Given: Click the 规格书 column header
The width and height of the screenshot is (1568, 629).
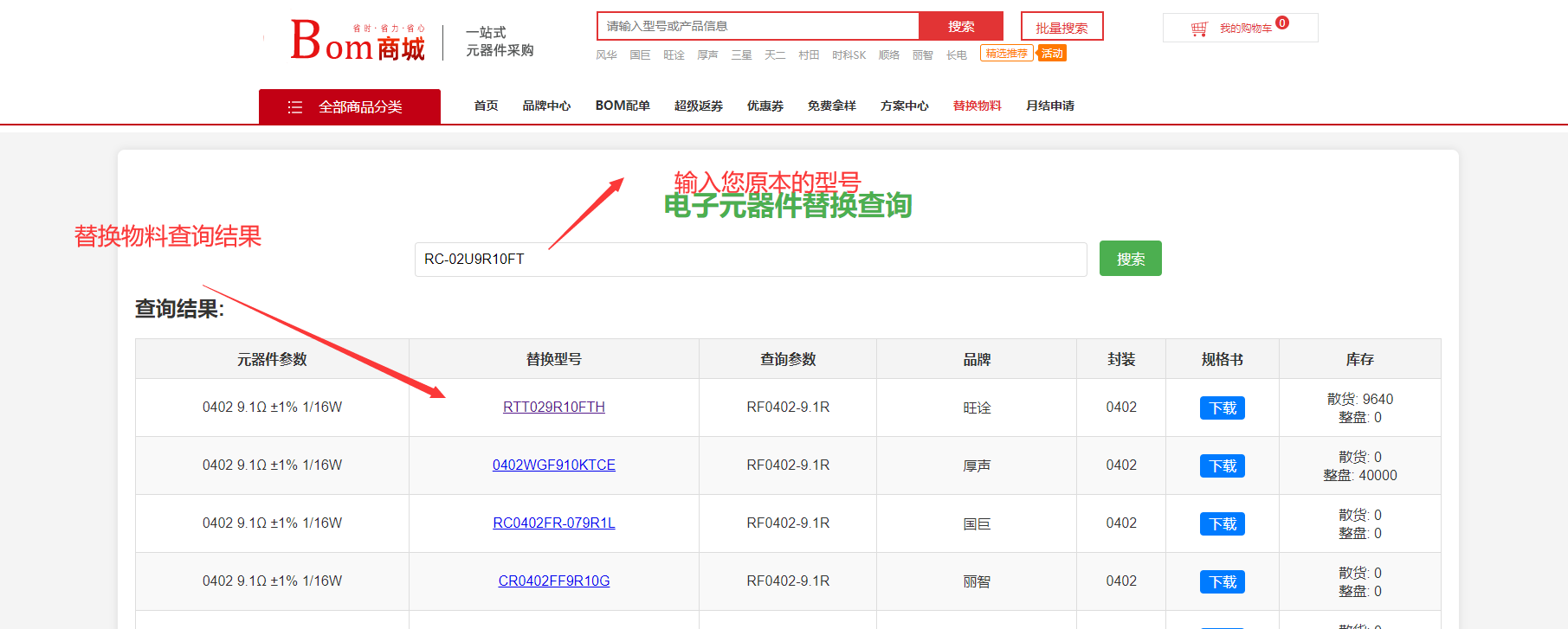Looking at the screenshot, I should [1223, 359].
